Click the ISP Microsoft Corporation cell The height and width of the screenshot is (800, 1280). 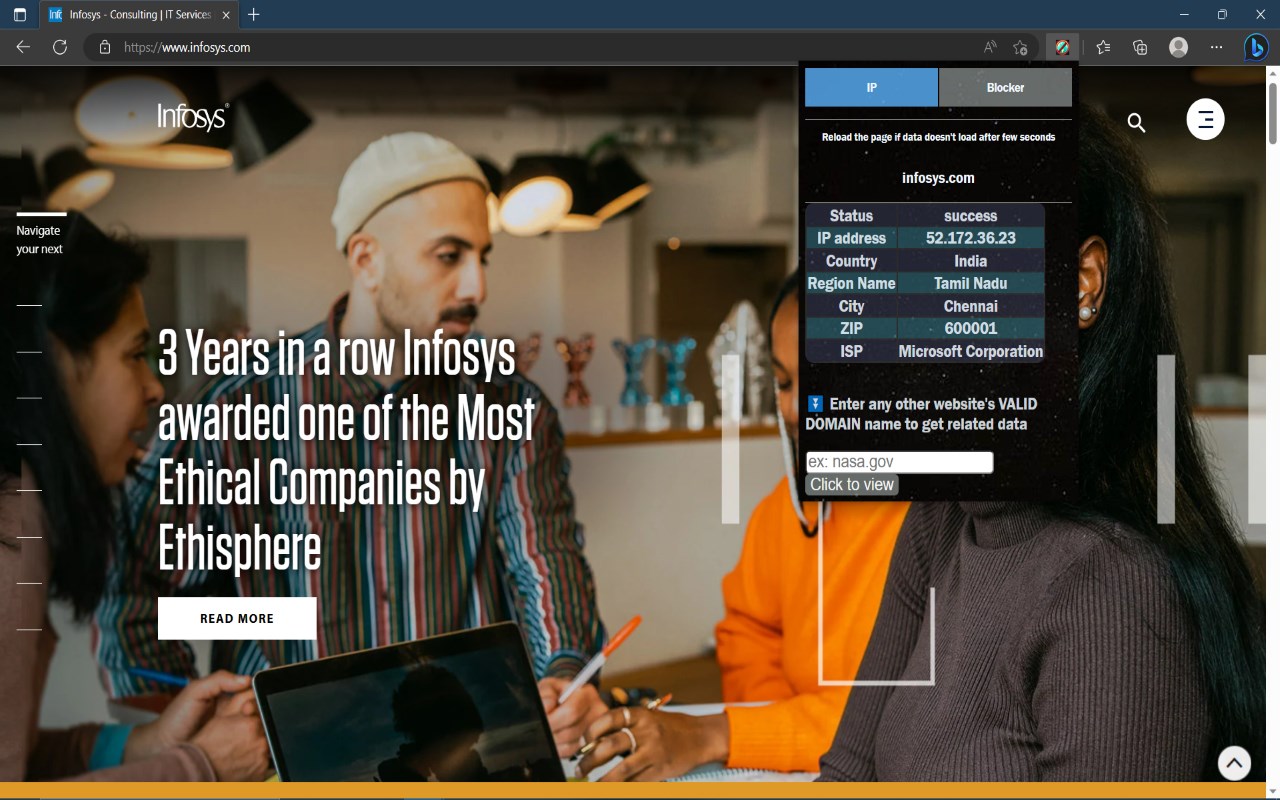click(971, 351)
